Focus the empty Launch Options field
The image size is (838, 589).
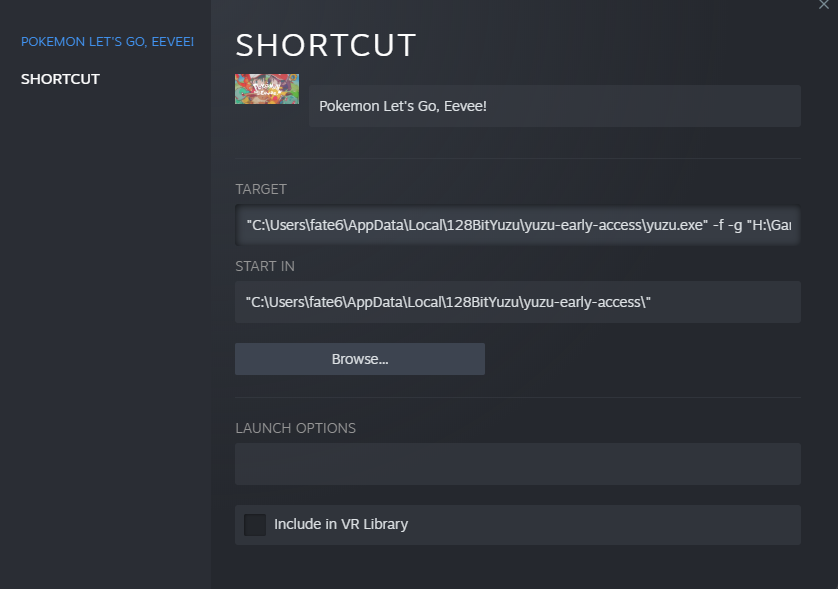[517, 464]
